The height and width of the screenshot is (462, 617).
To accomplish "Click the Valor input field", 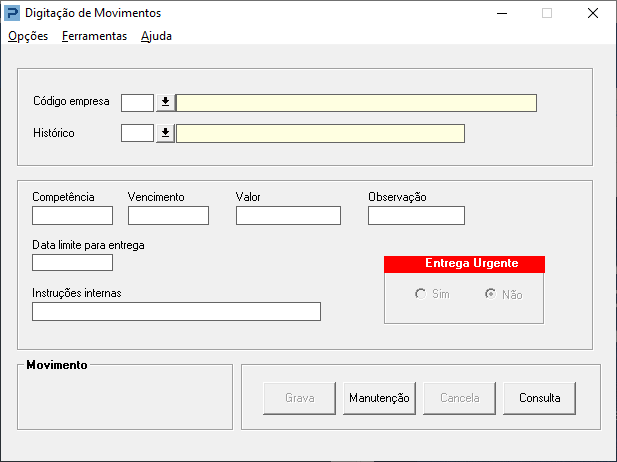I will point(288,215).
